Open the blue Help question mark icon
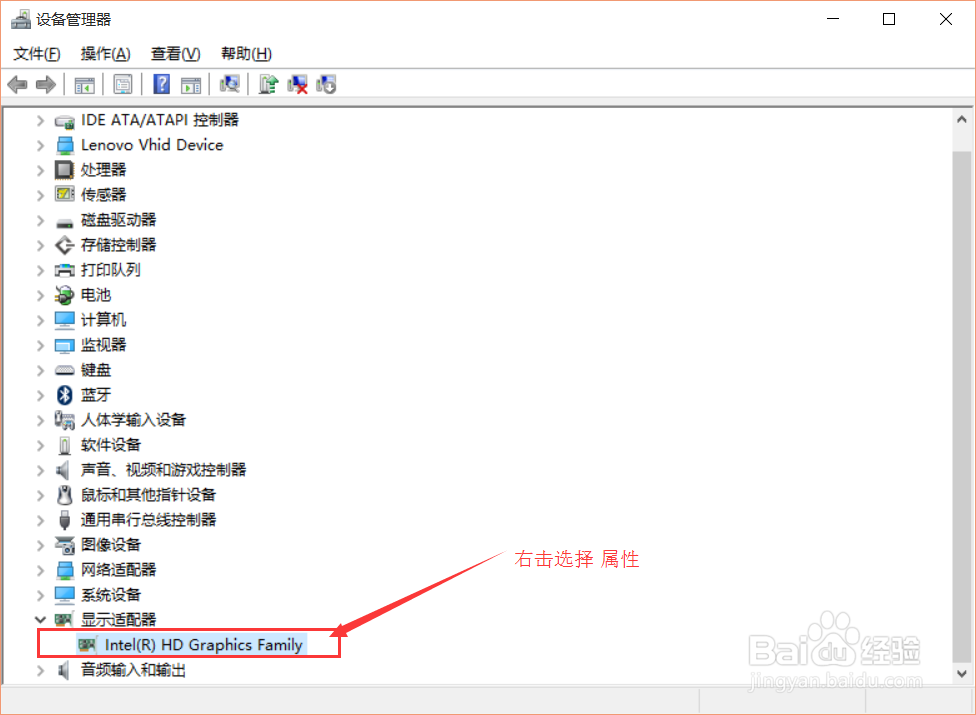Image resolution: width=976 pixels, height=715 pixels. pos(162,84)
